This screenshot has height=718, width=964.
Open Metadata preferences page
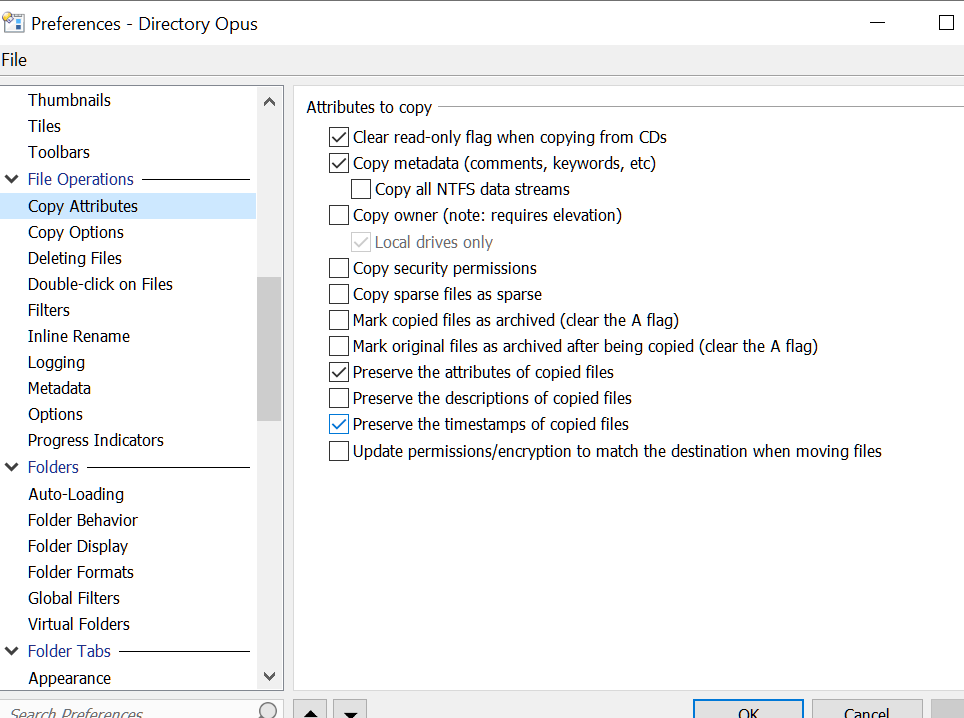click(59, 389)
